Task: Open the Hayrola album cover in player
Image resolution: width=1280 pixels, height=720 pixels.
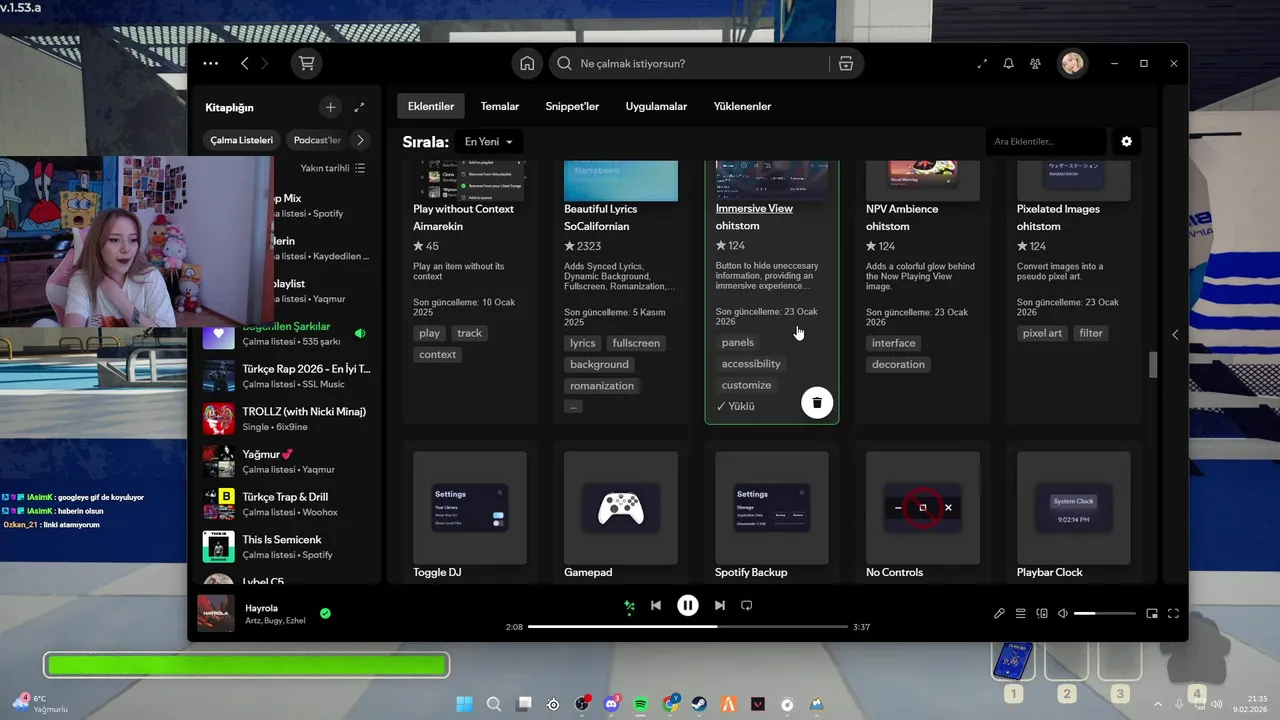Action: (216, 613)
